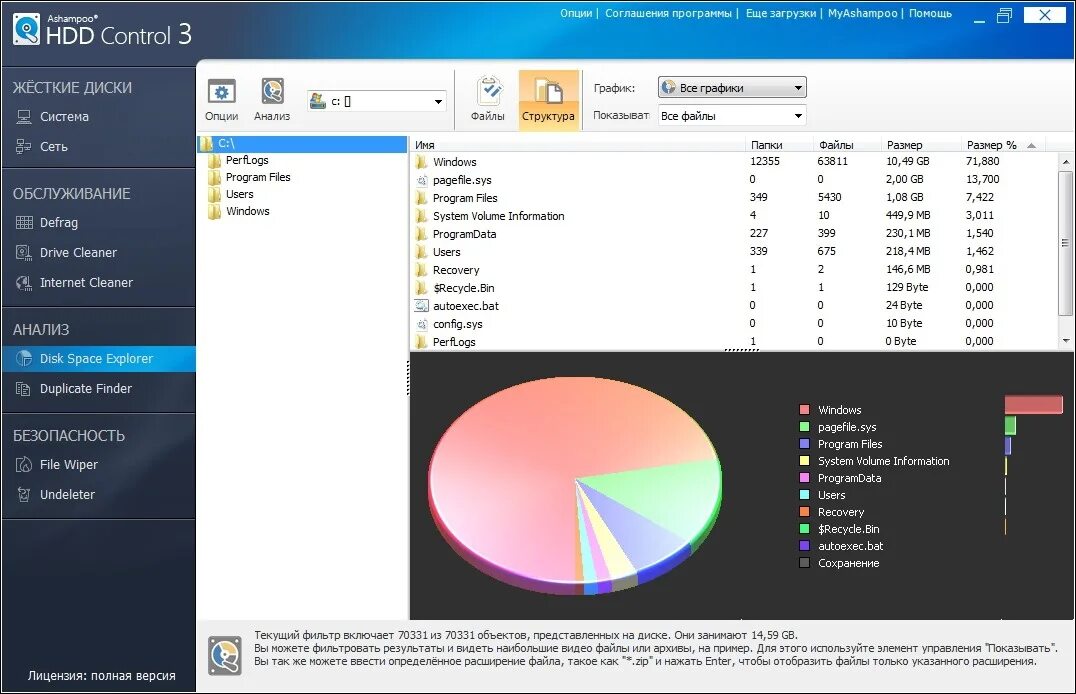Click the autoexec.bat file icon
Viewport: 1076px width, 694px height.
point(421,306)
